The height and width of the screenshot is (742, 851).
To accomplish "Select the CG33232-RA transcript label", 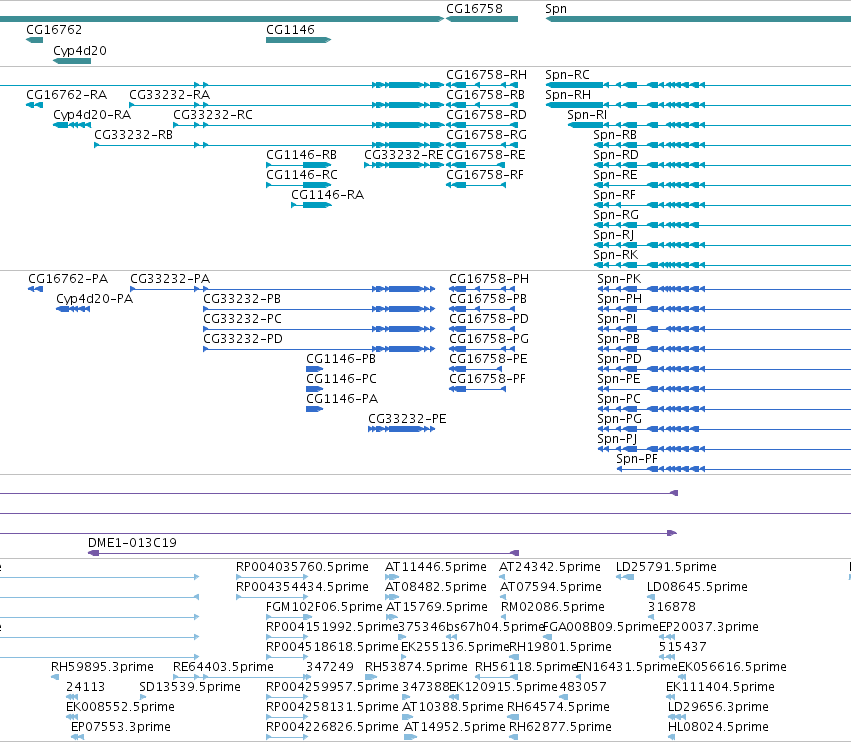I will pyautogui.click(x=169, y=94).
